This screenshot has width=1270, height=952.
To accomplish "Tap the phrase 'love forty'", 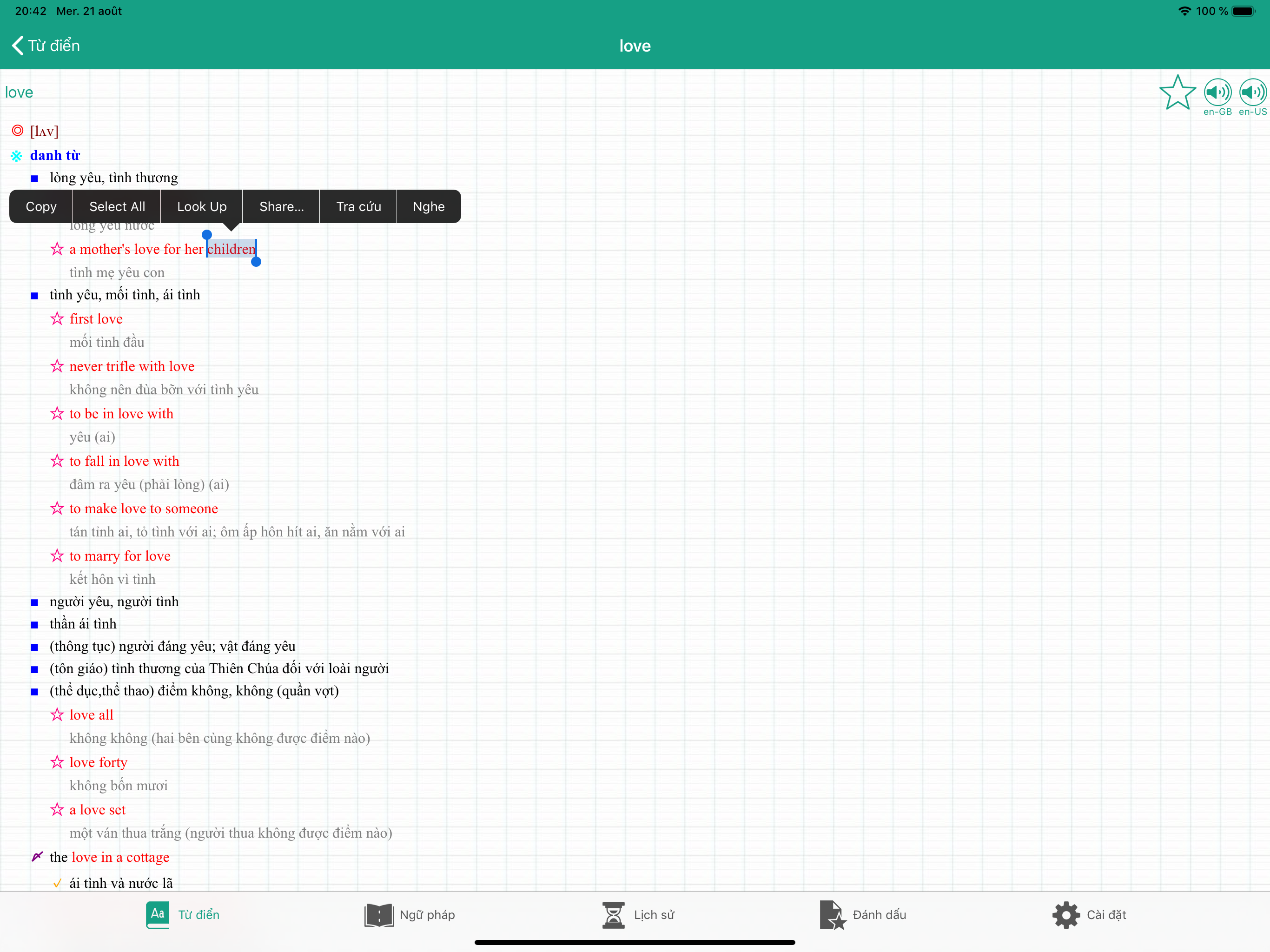I will (99, 762).
